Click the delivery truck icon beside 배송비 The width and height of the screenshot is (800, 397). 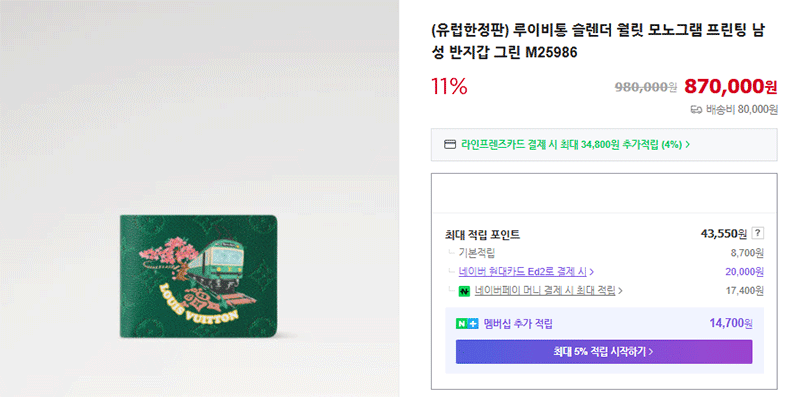pyautogui.click(x=696, y=110)
